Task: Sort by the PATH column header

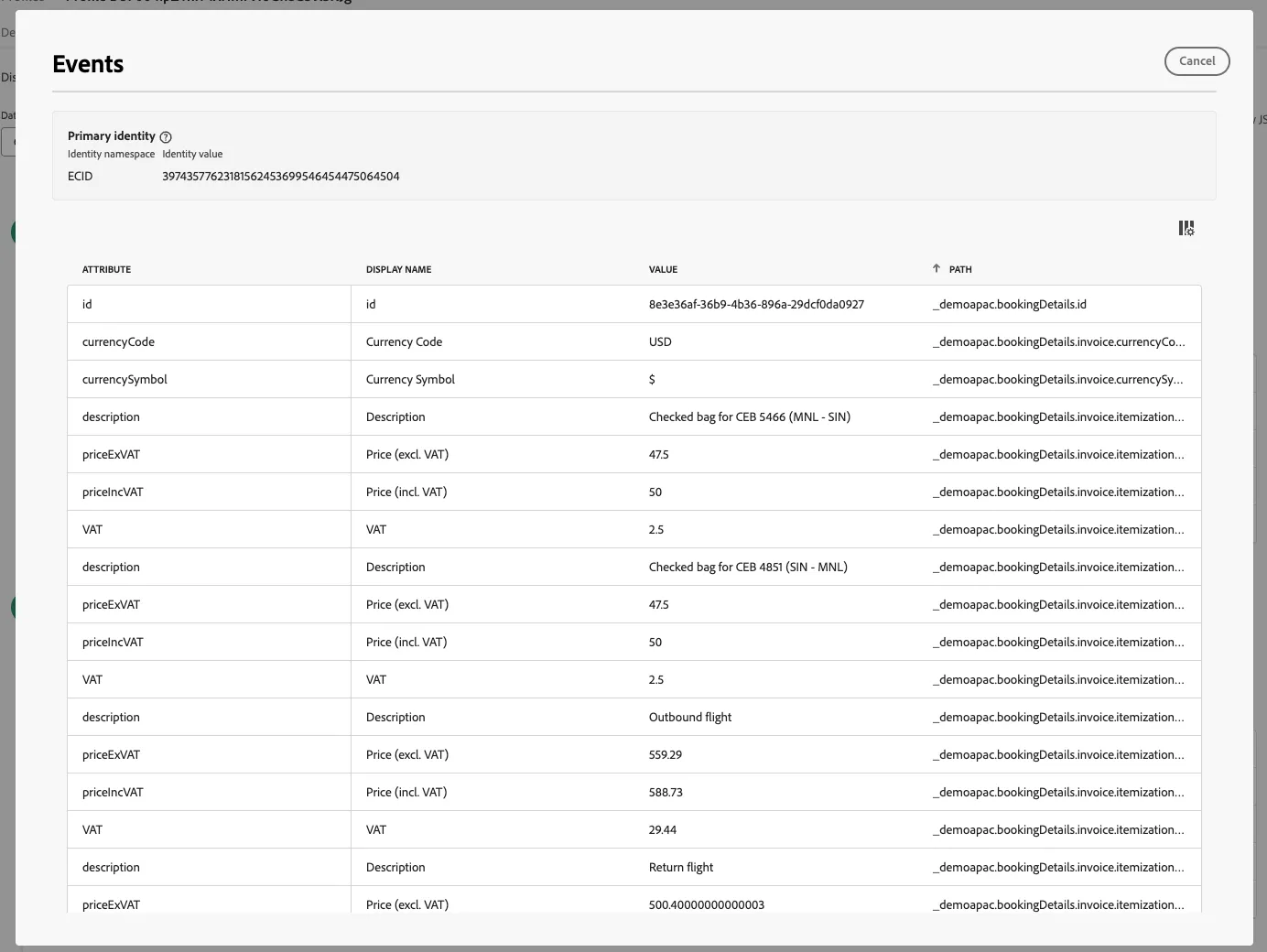Action: click(960, 270)
